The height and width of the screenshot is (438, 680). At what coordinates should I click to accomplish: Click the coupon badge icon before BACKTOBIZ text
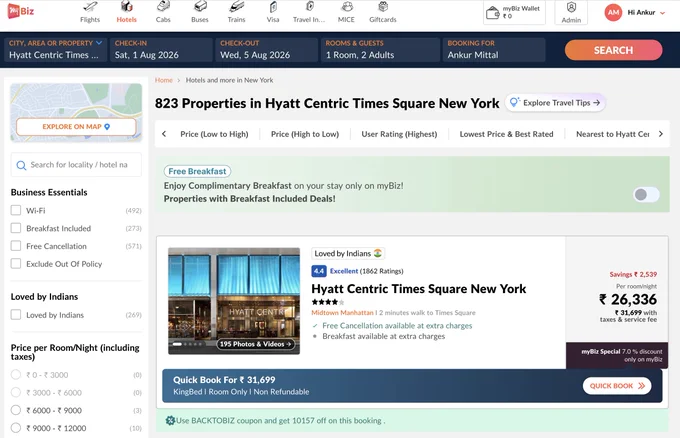click(170, 420)
